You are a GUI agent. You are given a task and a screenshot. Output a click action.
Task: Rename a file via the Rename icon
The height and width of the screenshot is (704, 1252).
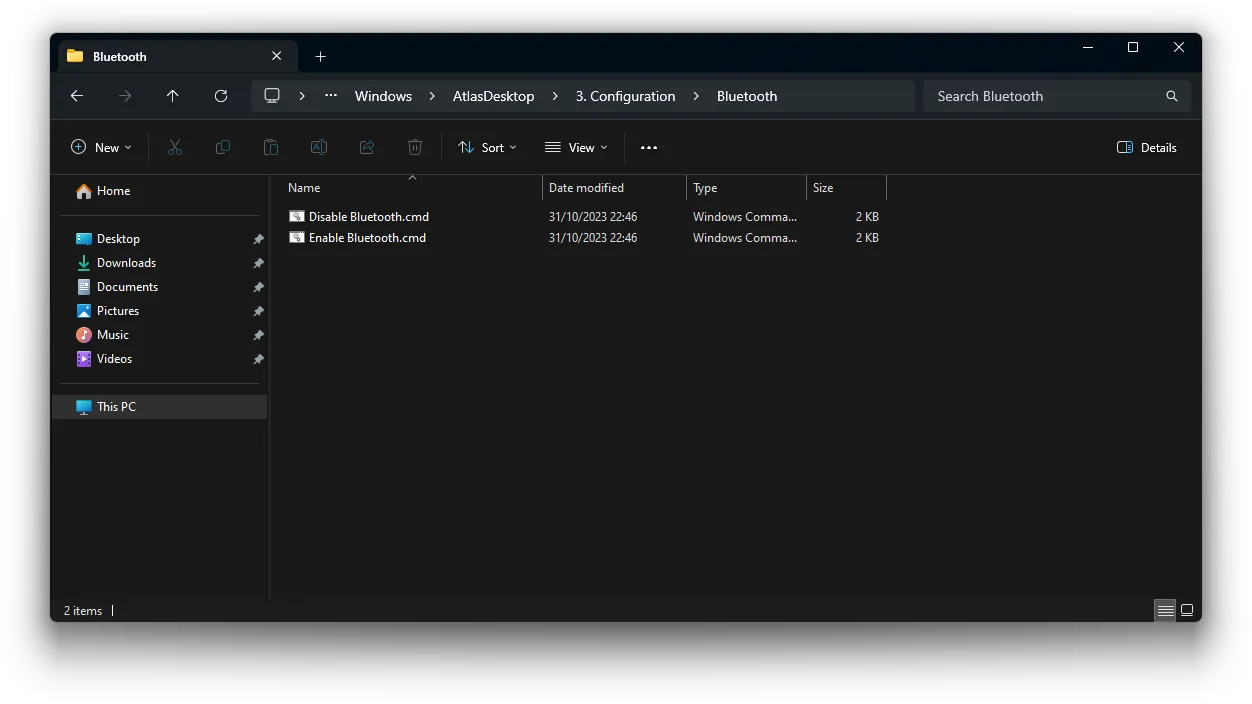pos(319,147)
